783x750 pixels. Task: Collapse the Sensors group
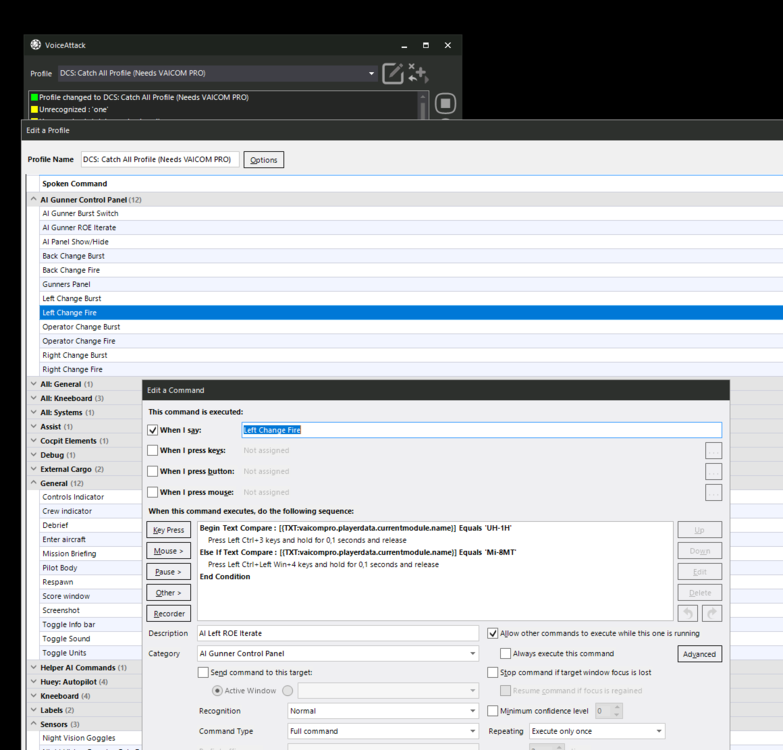(x=33, y=724)
